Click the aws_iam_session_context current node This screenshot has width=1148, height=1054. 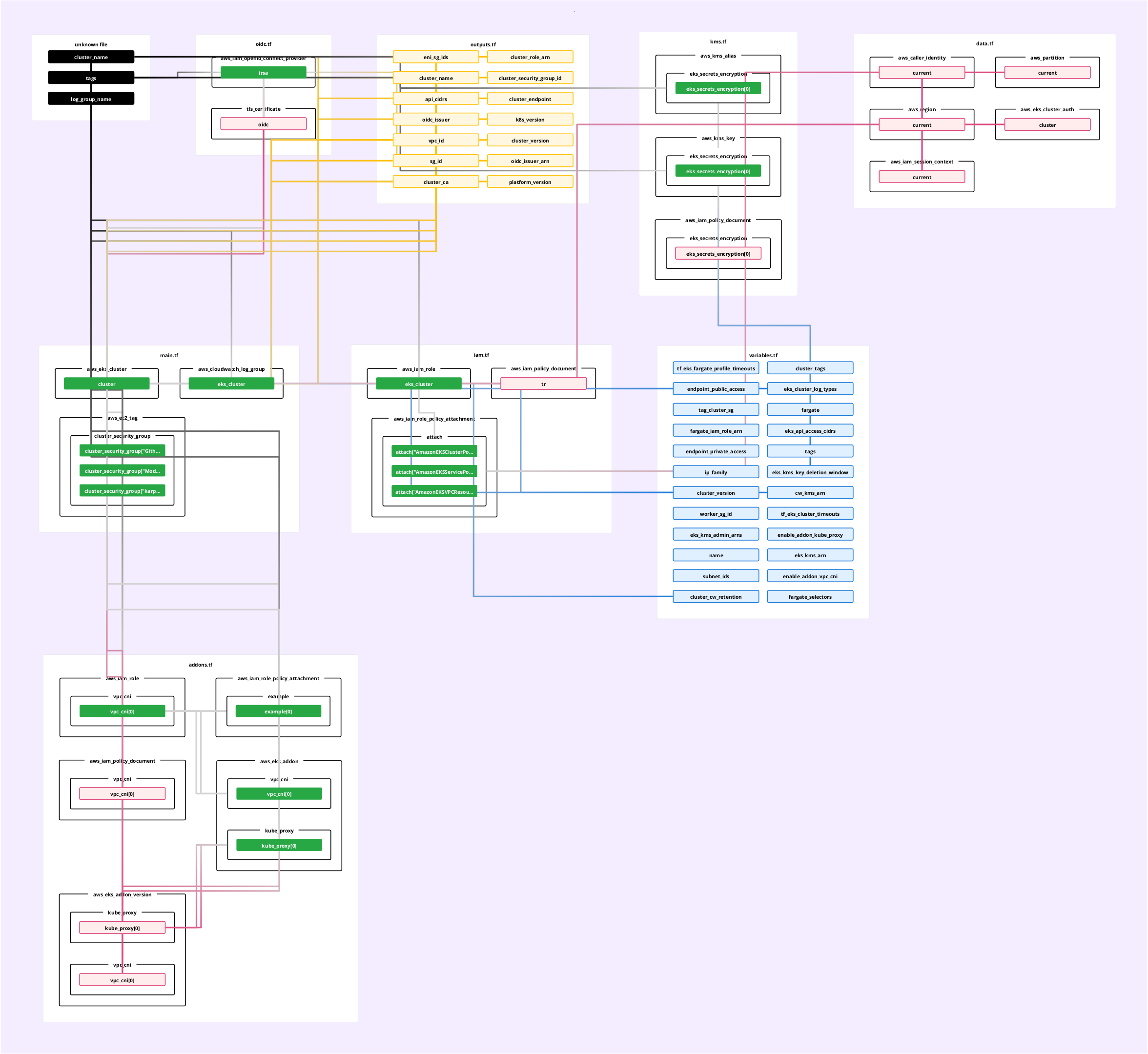coord(922,177)
